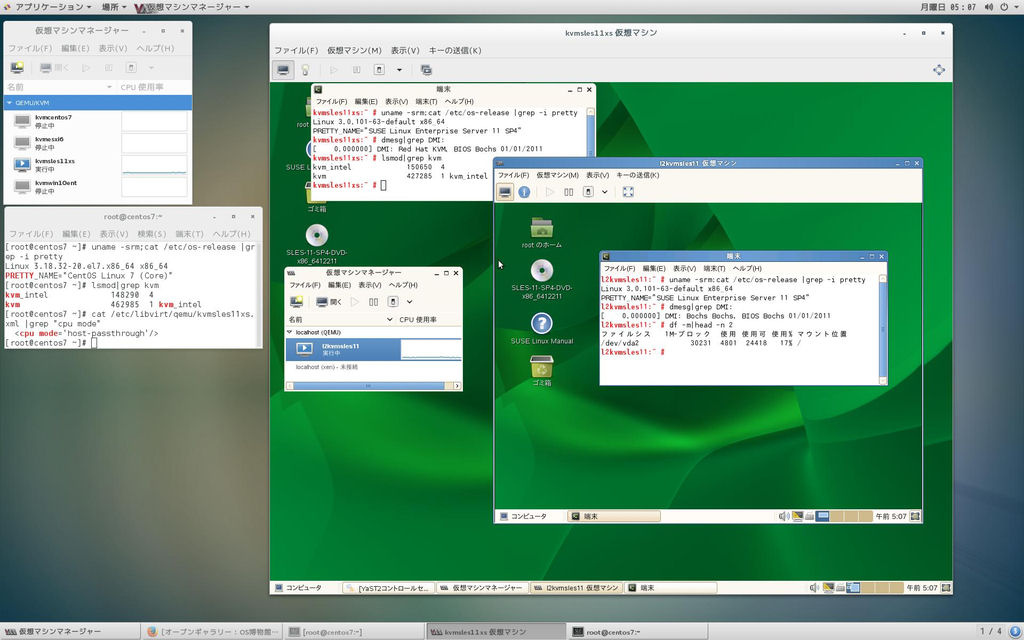Select the kvmcentos7 virtual machine row
The image size is (1024, 640).
[x=98, y=121]
